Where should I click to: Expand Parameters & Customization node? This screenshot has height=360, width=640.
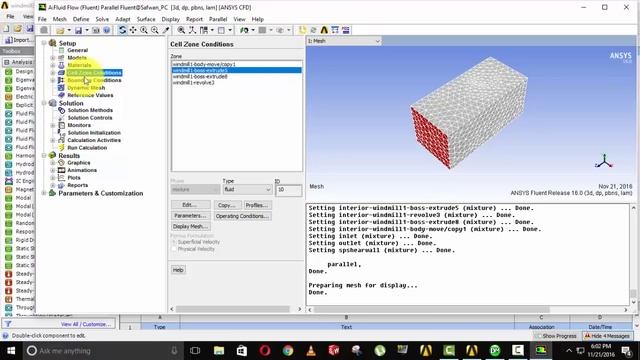[x=44, y=193]
